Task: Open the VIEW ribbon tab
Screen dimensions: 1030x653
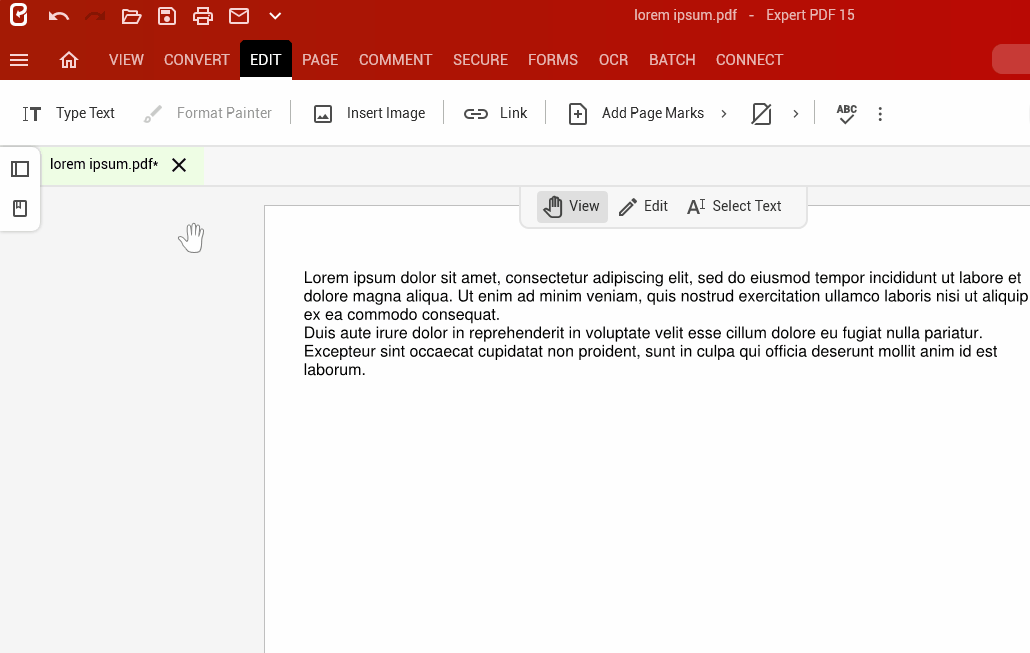Action: (x=126, y=60)
